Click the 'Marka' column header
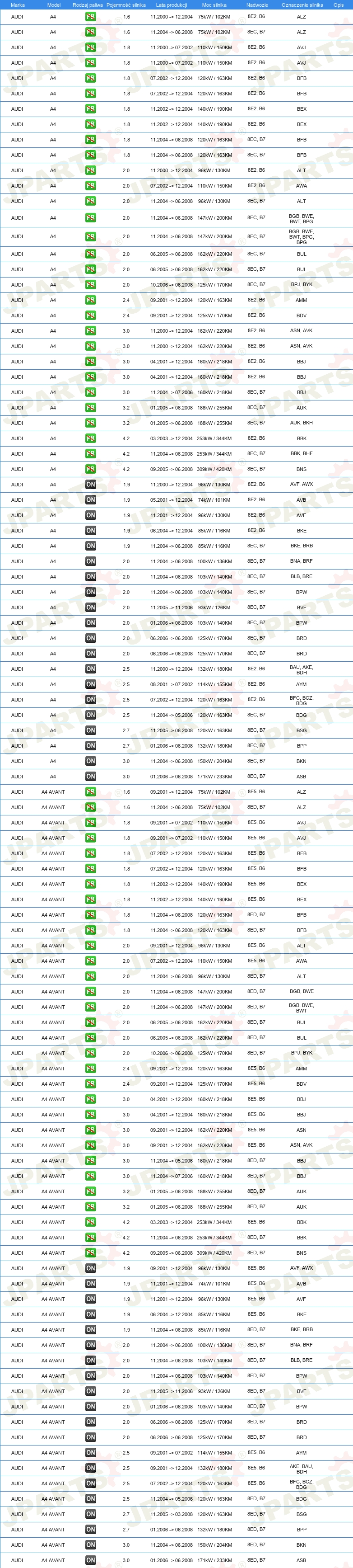Screen dimensions: 353x1568 (x=18, y=5)
